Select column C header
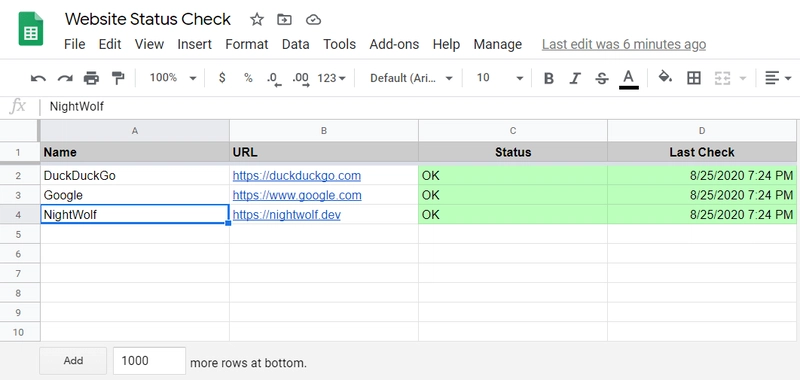800x380 pixels. 513,131
